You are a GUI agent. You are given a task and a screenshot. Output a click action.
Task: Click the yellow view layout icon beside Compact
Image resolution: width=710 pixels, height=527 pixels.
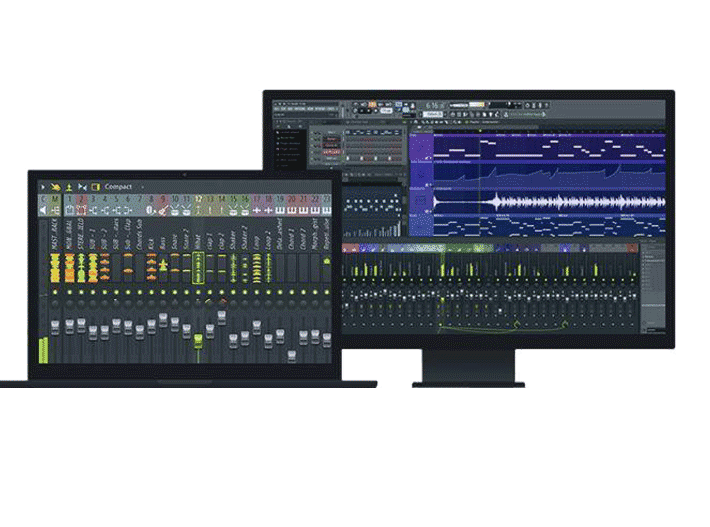(x=95, y=187)
